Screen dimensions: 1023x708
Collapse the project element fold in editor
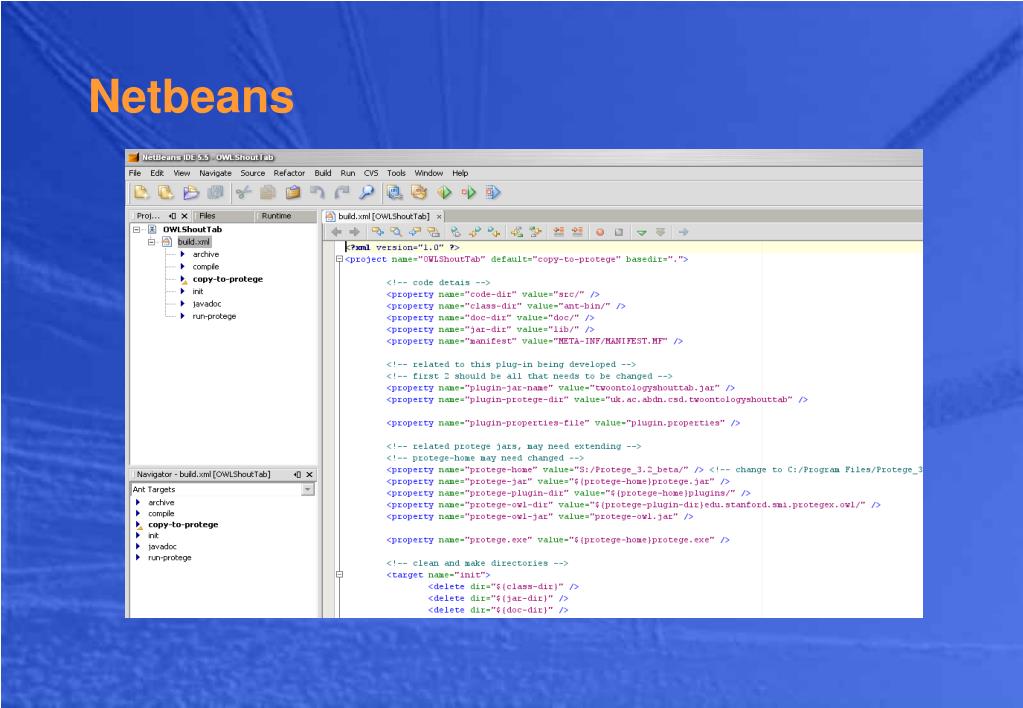tap(339, 260)
